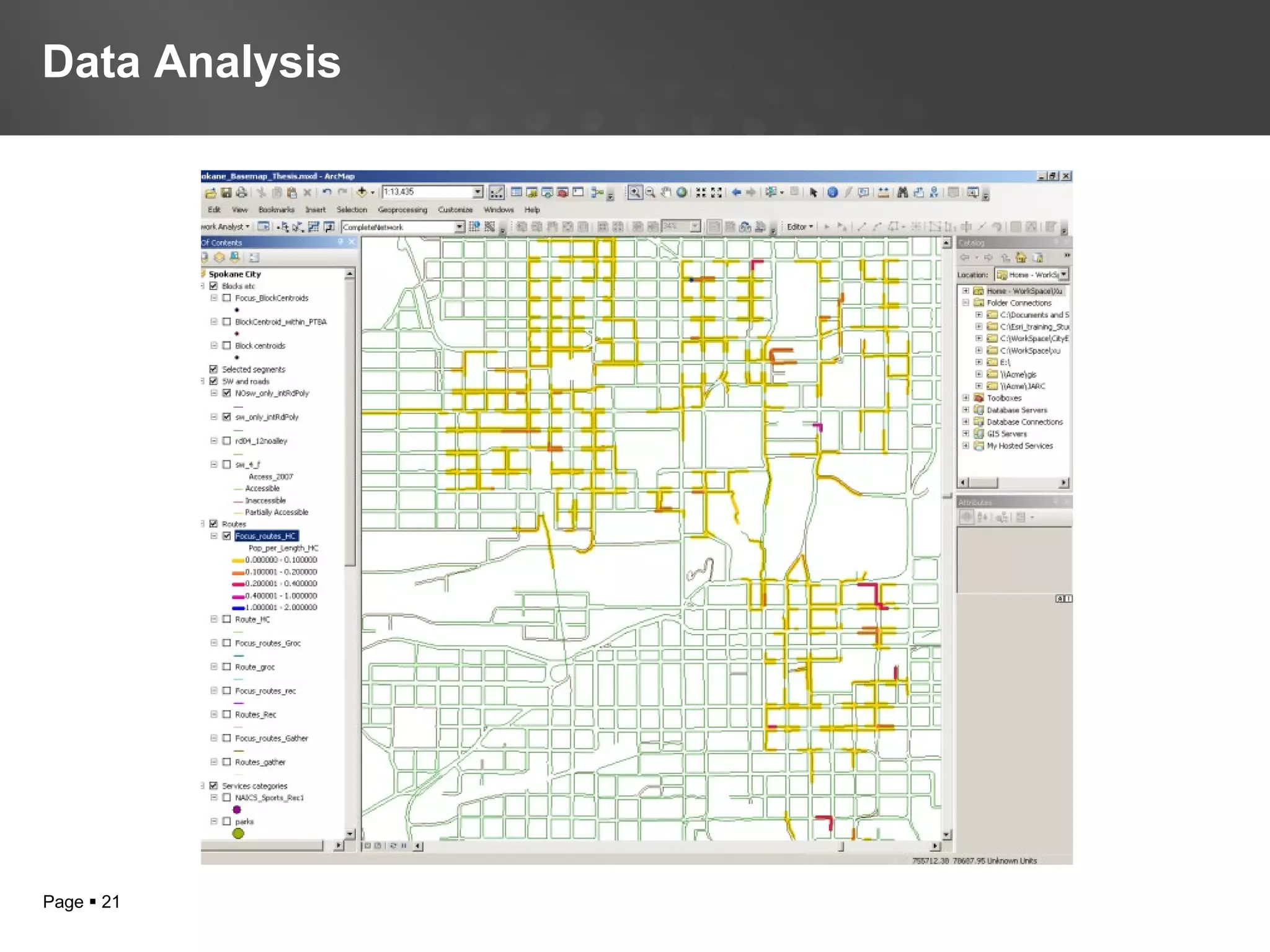Select the Zoom Out tool

[x=650, y=193]
